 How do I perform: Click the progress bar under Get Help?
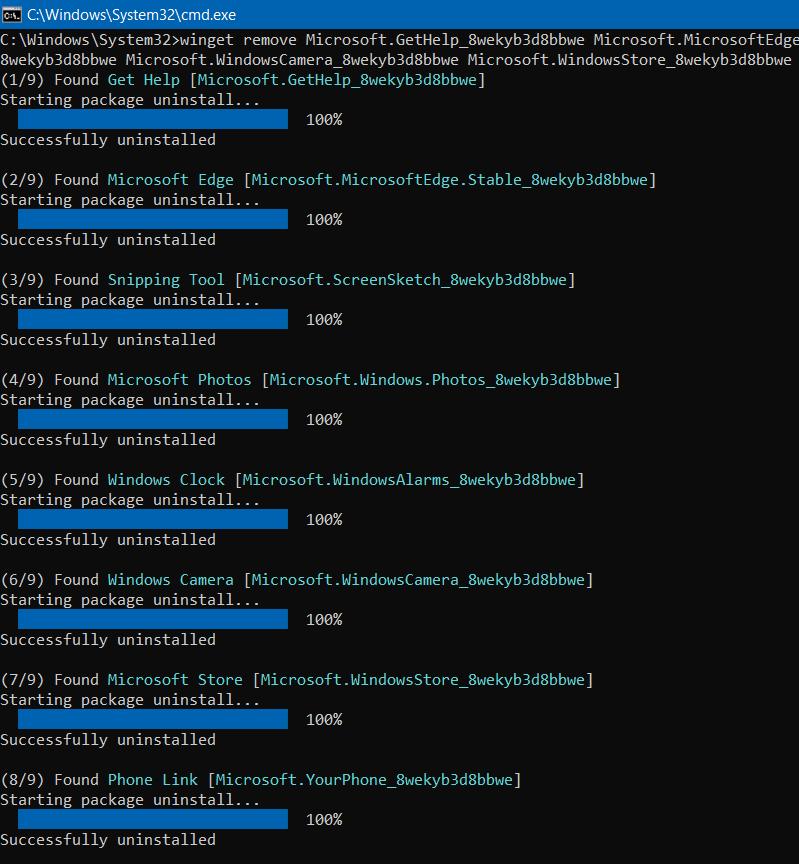[x=153, y=119]
